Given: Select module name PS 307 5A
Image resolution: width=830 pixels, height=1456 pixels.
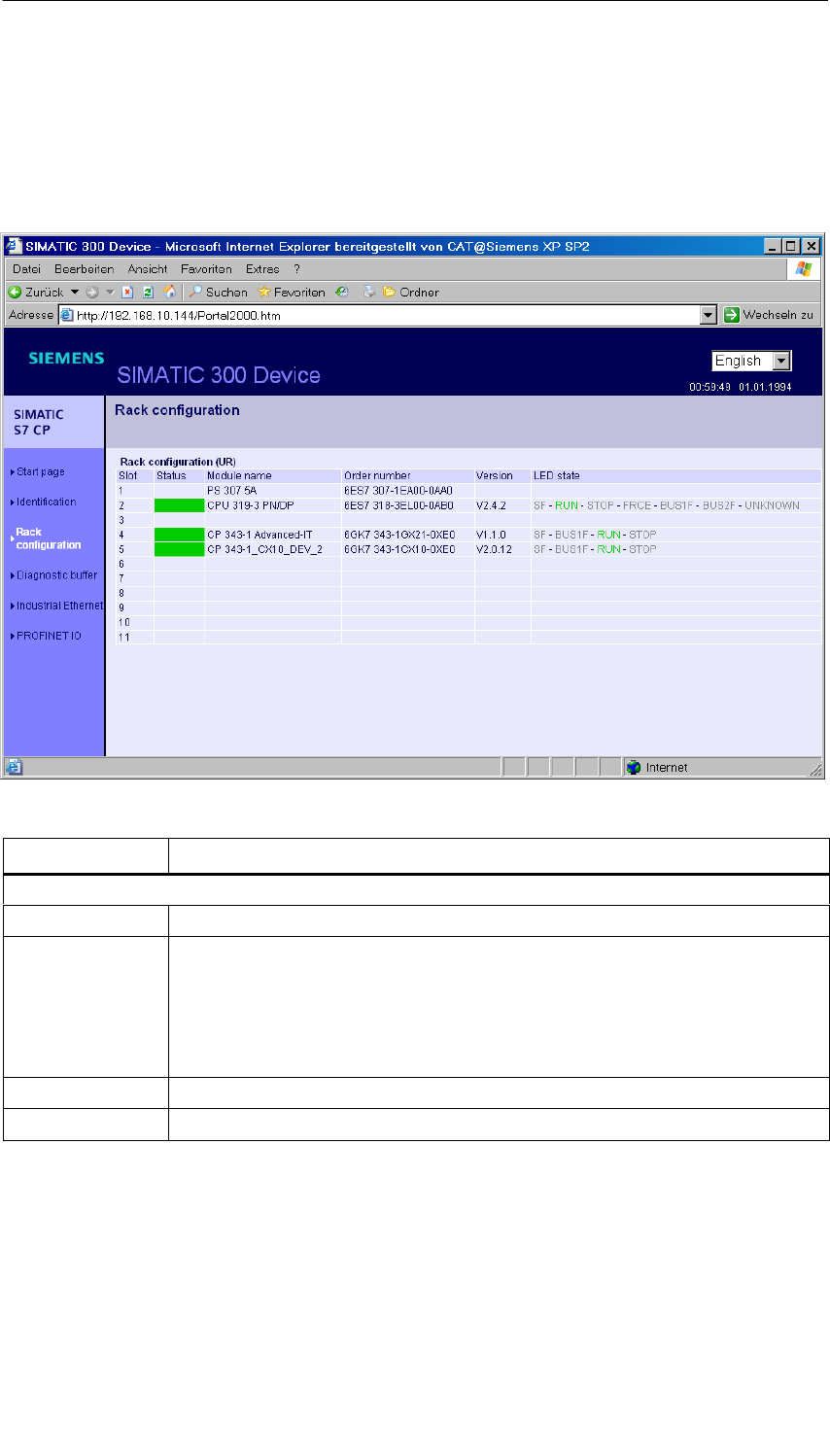Looking at the screenshot, I should pyautogui.click(x=231, y=491).
